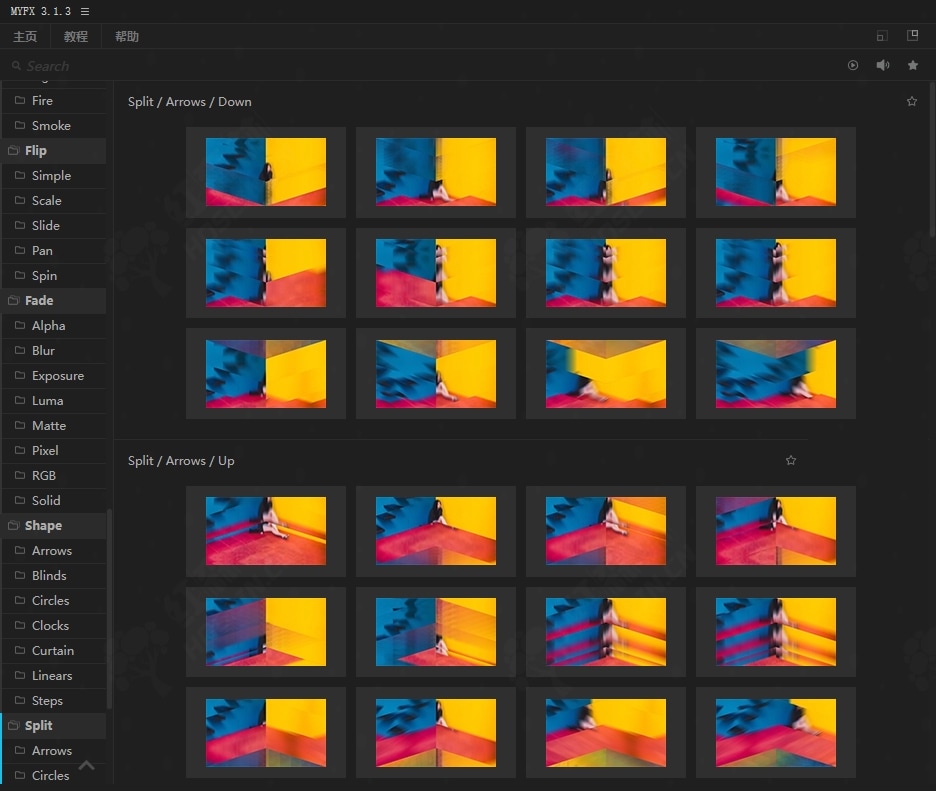Favorite the Split / Arrows / Up group
Image resolution: width=936 pixels, height=791 pixels.
[791, 460]
